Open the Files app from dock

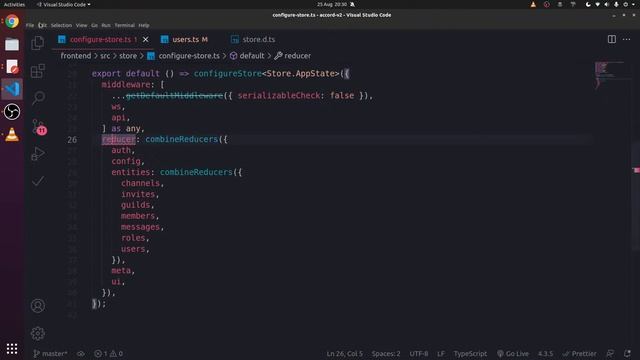point(12,44)
